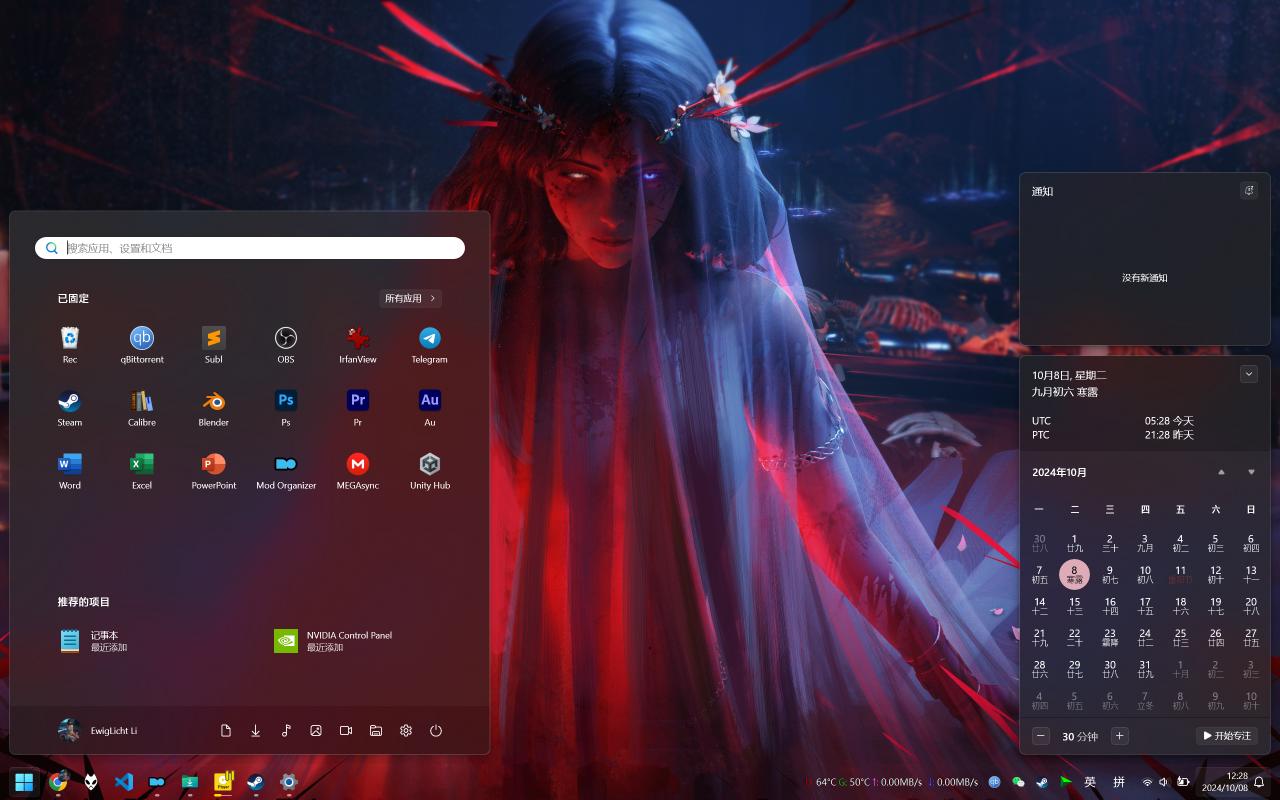Open network, volume and battery quick settings
This screenshot has width=1280, height=800.
click(x=1168, y=782)
